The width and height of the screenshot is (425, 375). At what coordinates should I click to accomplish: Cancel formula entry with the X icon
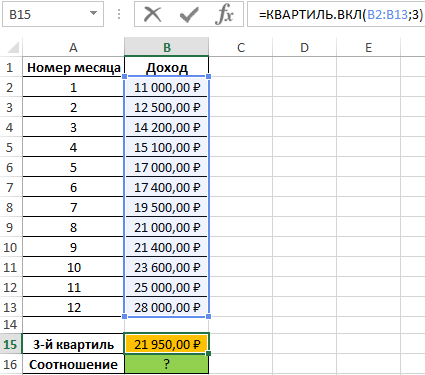point(153,14)
